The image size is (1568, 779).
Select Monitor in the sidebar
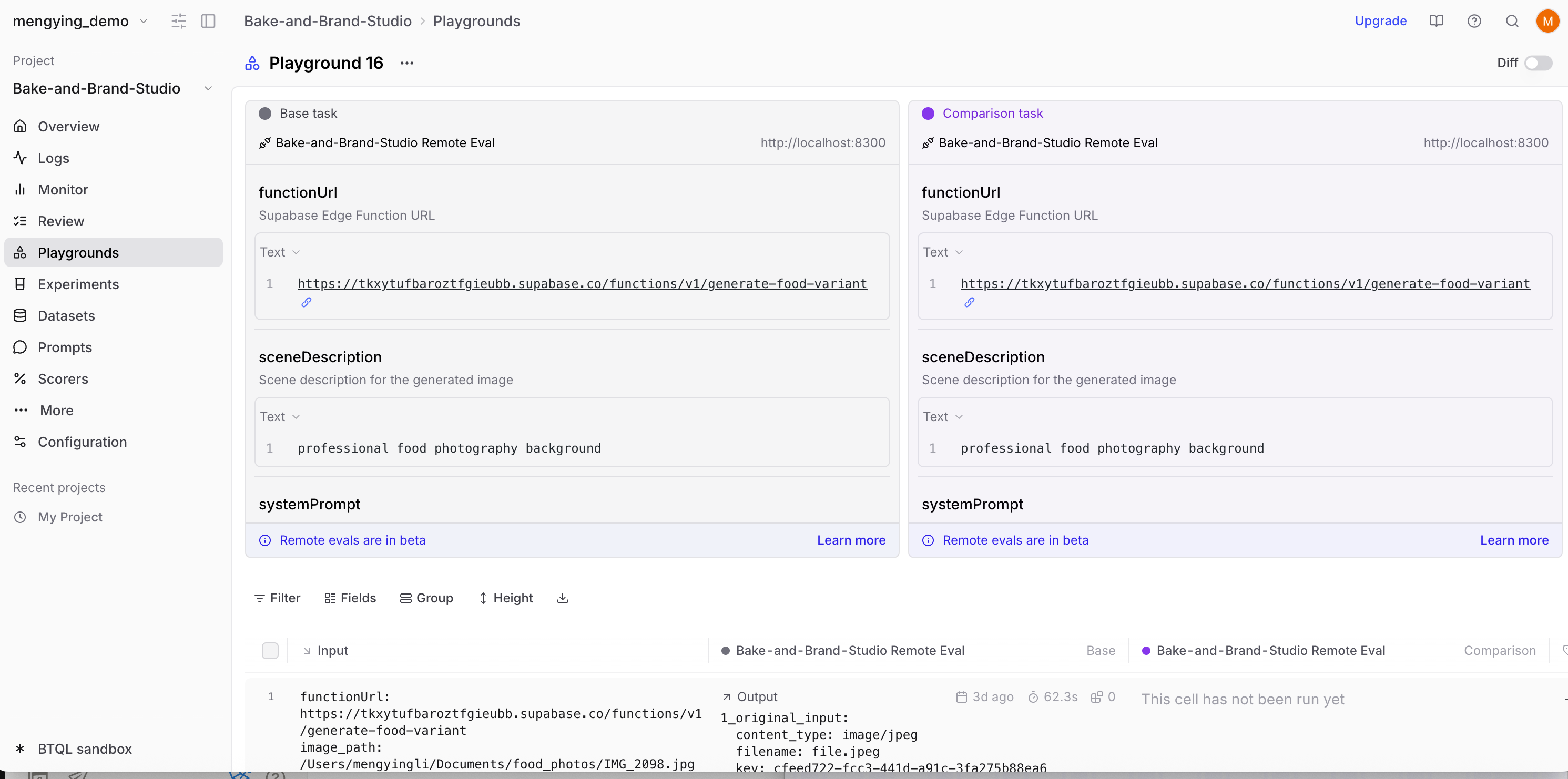click(x=63, y=189)
